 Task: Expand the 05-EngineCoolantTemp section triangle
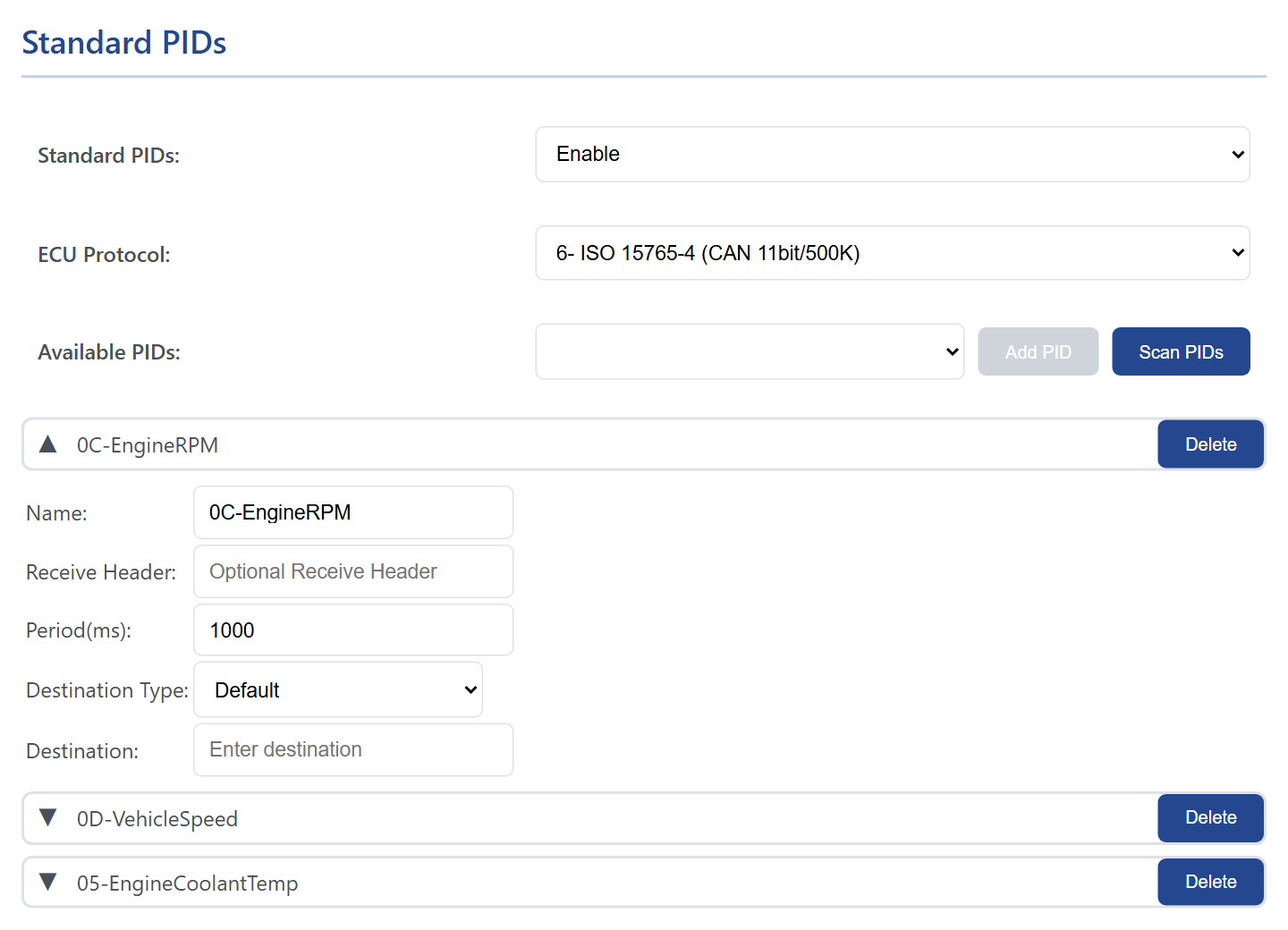pos(48,883)
